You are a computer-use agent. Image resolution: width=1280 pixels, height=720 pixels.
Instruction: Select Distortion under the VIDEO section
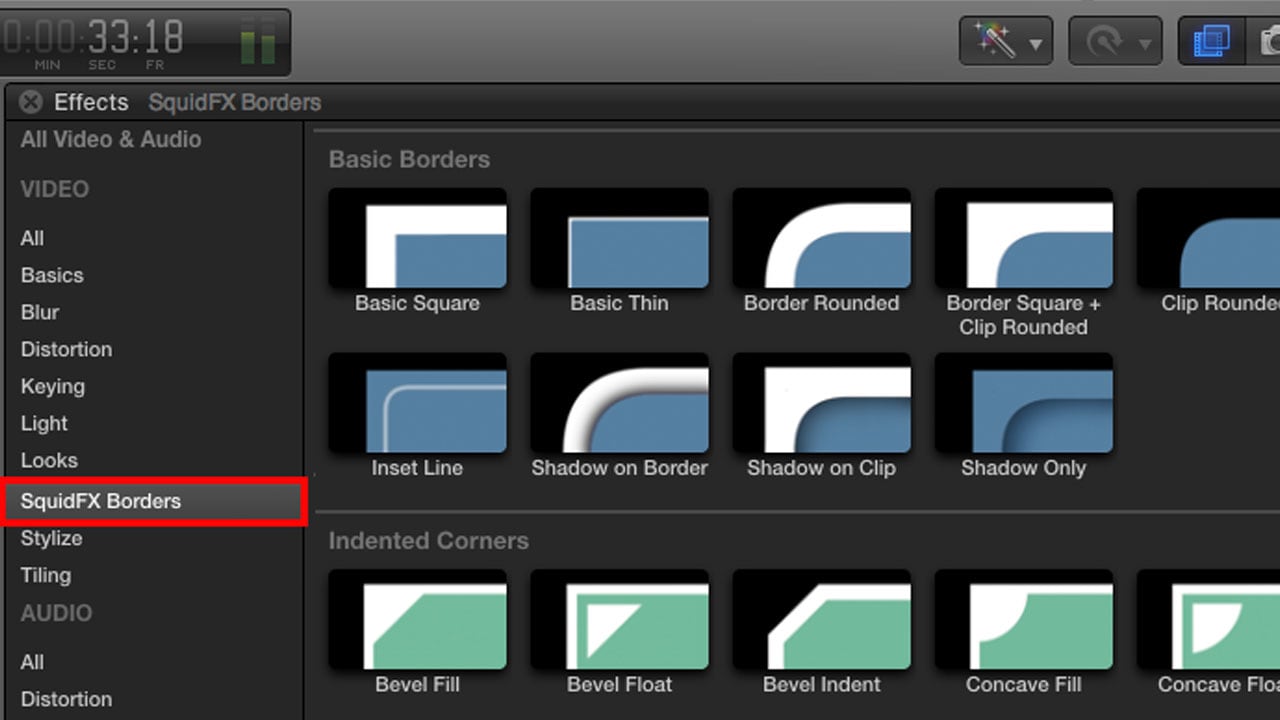(x=66, y=349)
